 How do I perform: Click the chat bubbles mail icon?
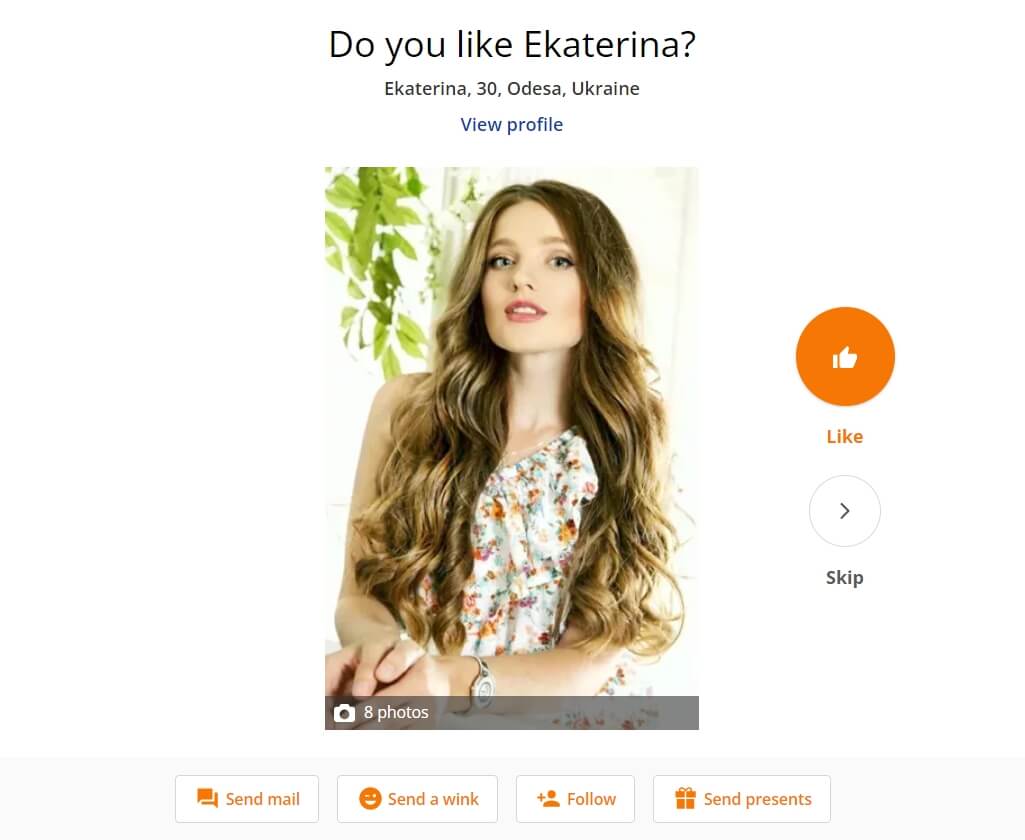coord(207,799)
